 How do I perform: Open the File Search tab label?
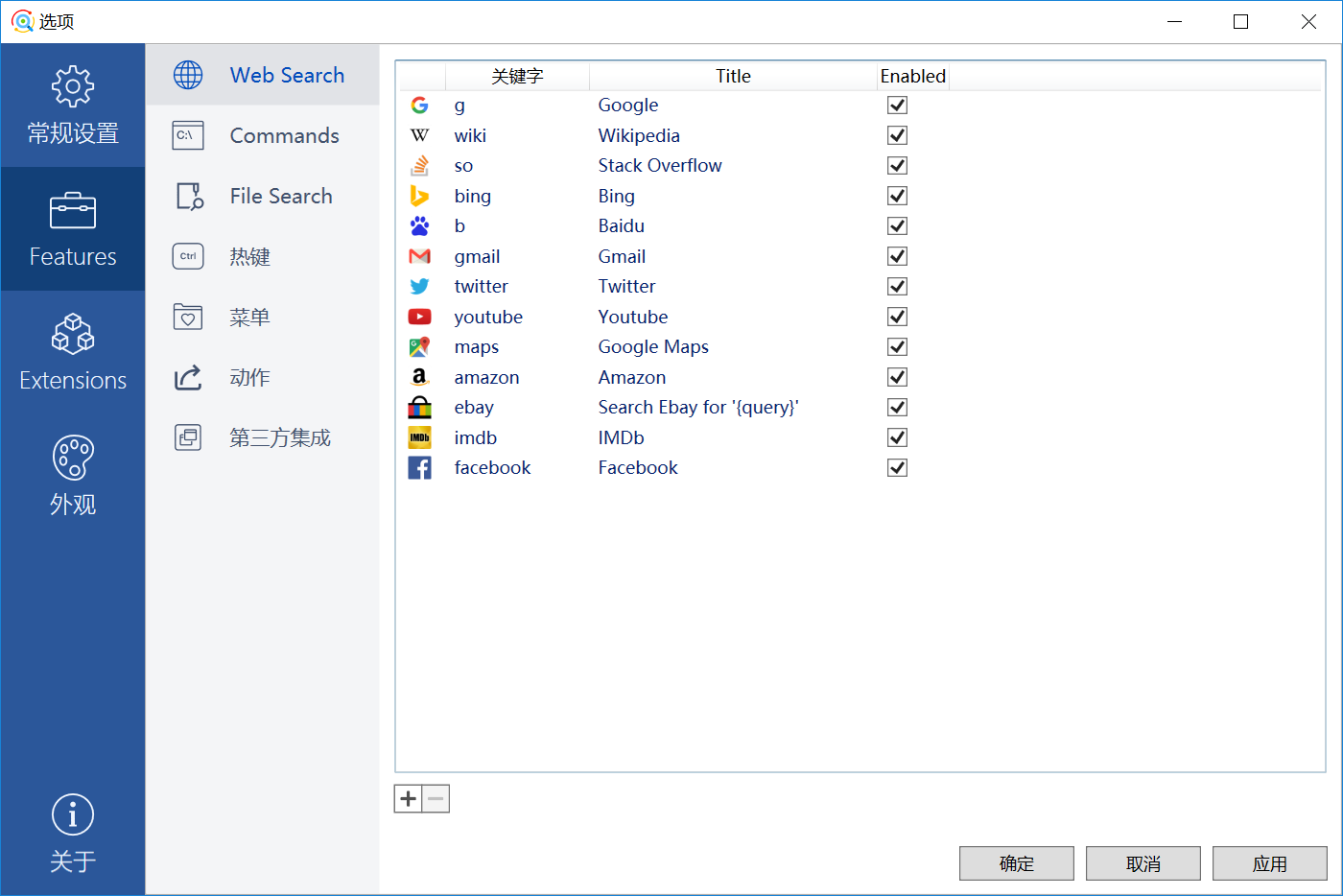pos(281,196)
